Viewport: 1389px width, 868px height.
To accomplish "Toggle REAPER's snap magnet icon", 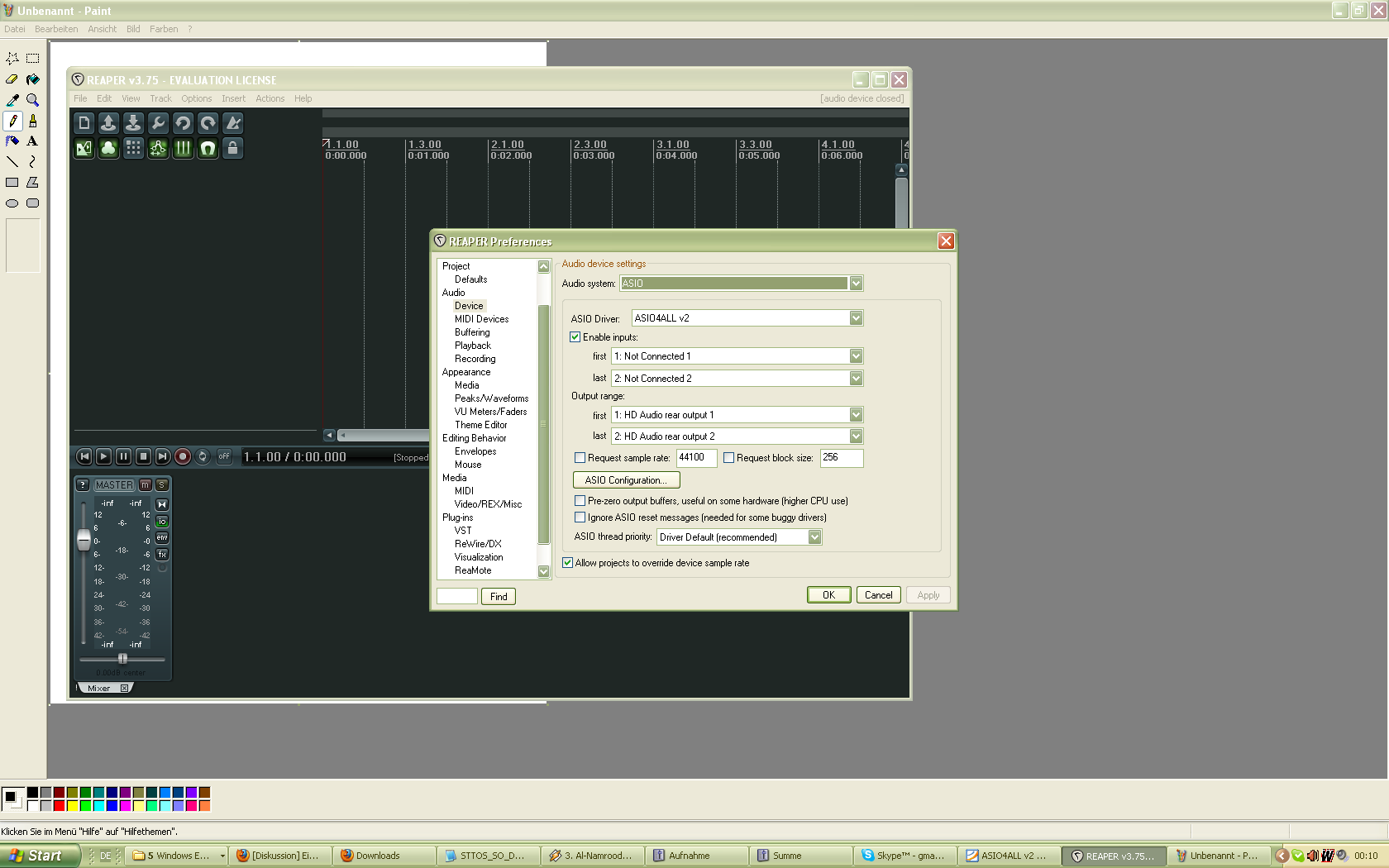I will pyautogui.click(x=208, y=148).
